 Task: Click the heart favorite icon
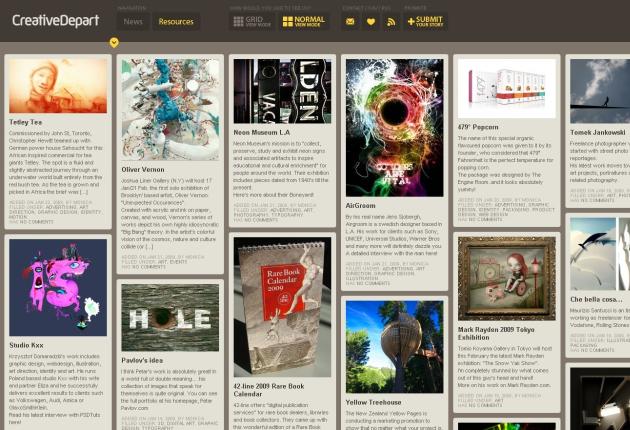pyautogui.click(x=371, y=22)
